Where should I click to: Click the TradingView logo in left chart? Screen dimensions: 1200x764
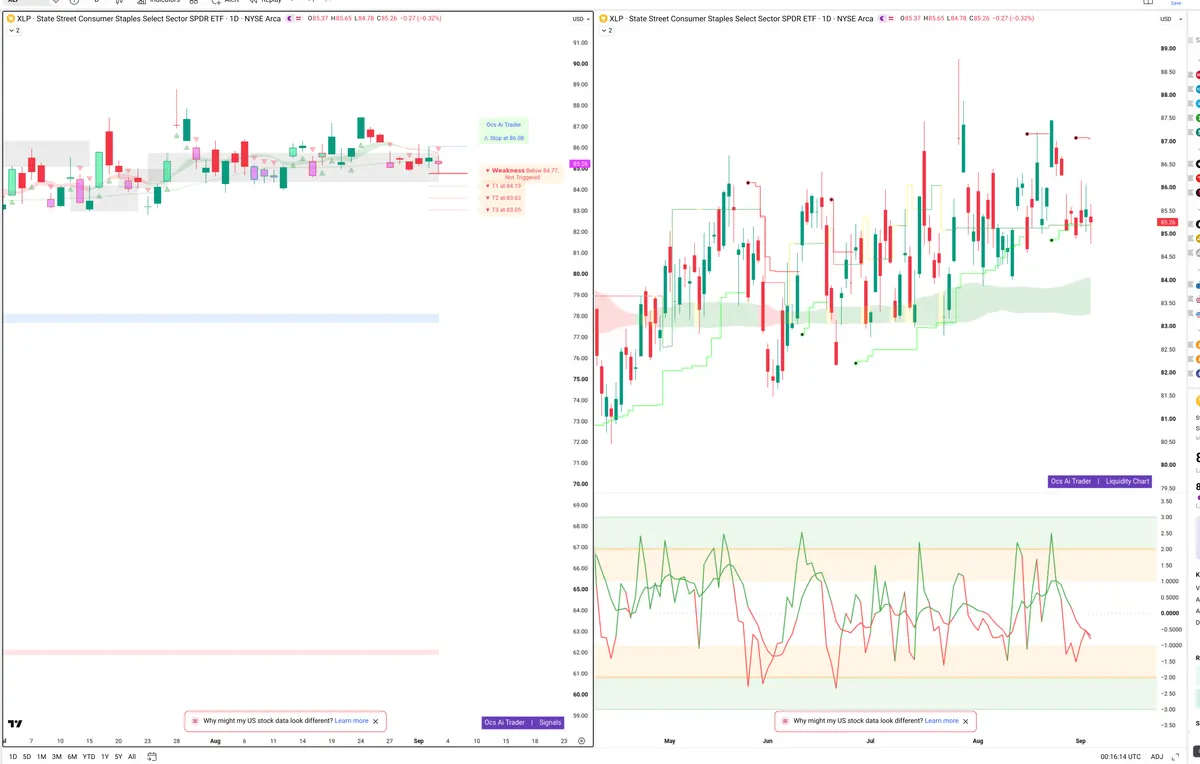[16, 723]
